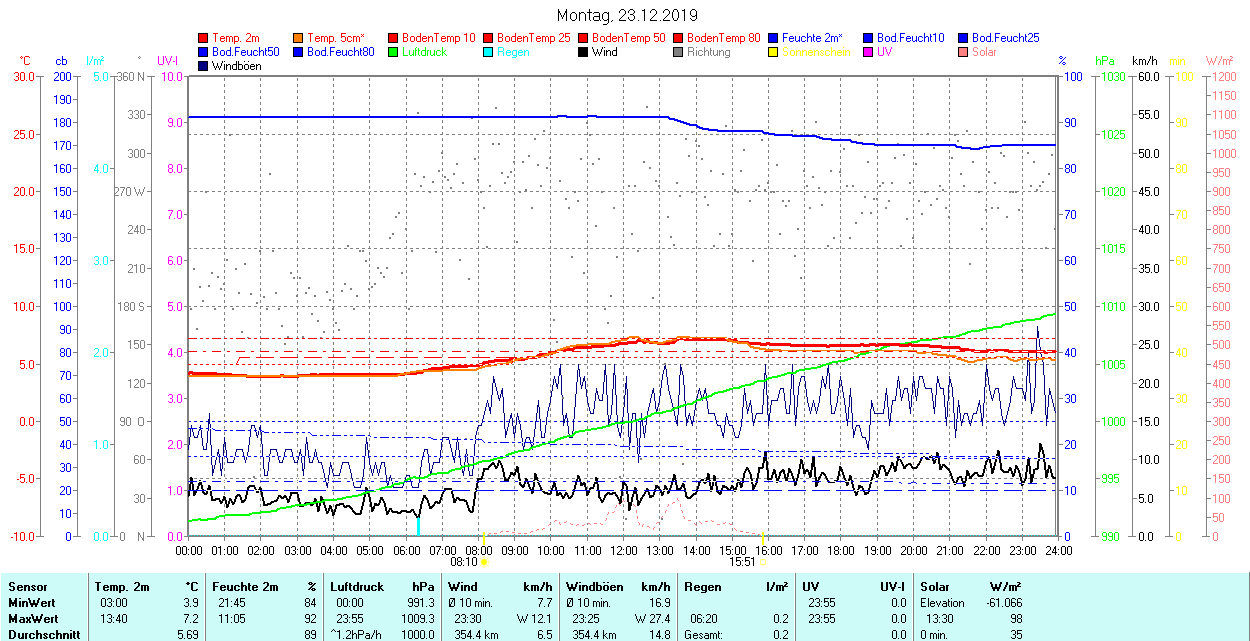Image resolution: width=1250 pixels, height=641 pixels.
Task: Click maximum pressure value 1009.3
Action: point(418,619)
